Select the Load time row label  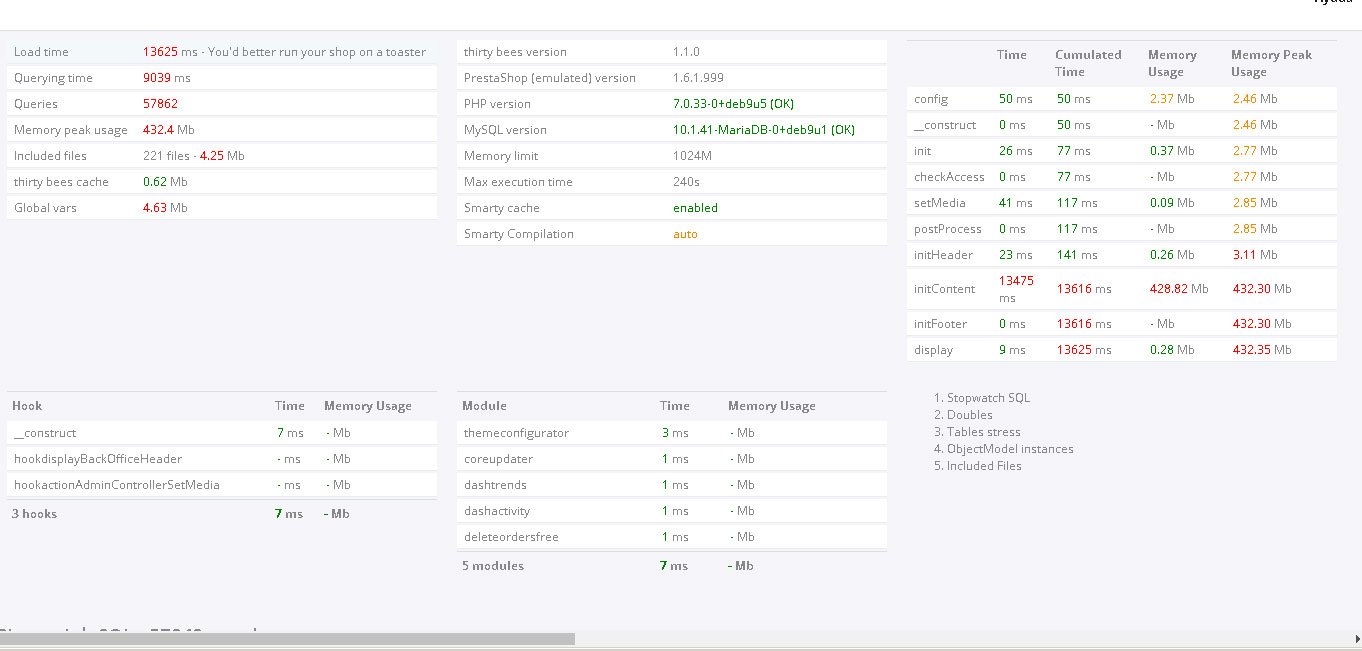click(41, 52)
